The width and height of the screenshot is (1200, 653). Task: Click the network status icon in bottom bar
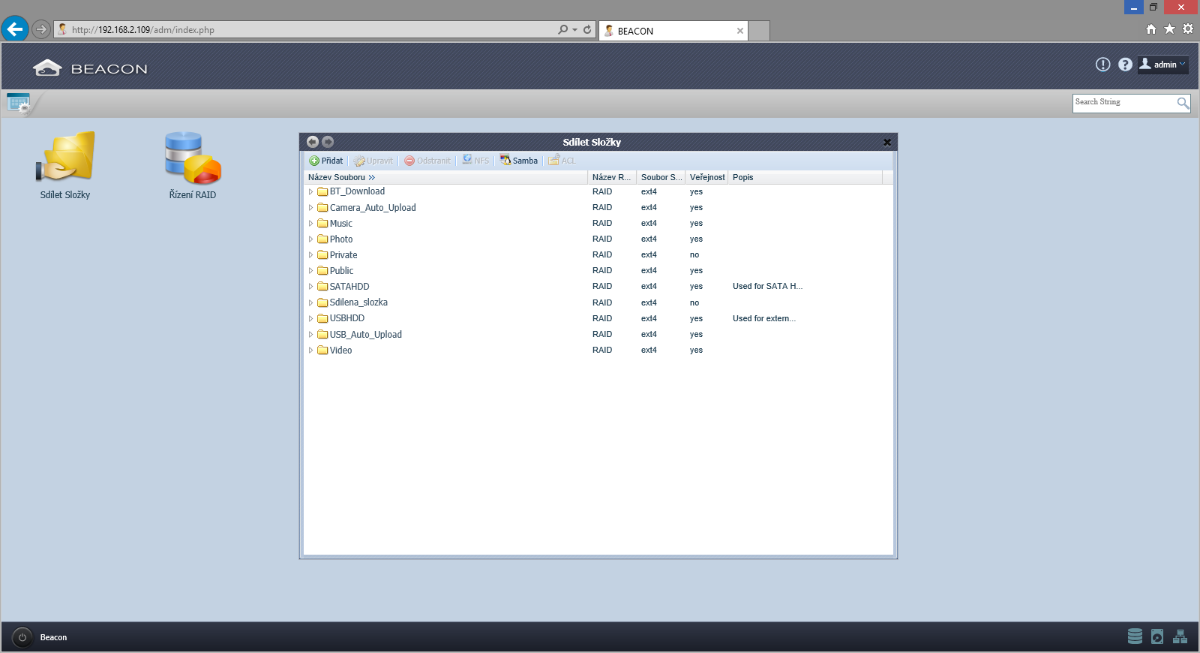coord(1180,636)
